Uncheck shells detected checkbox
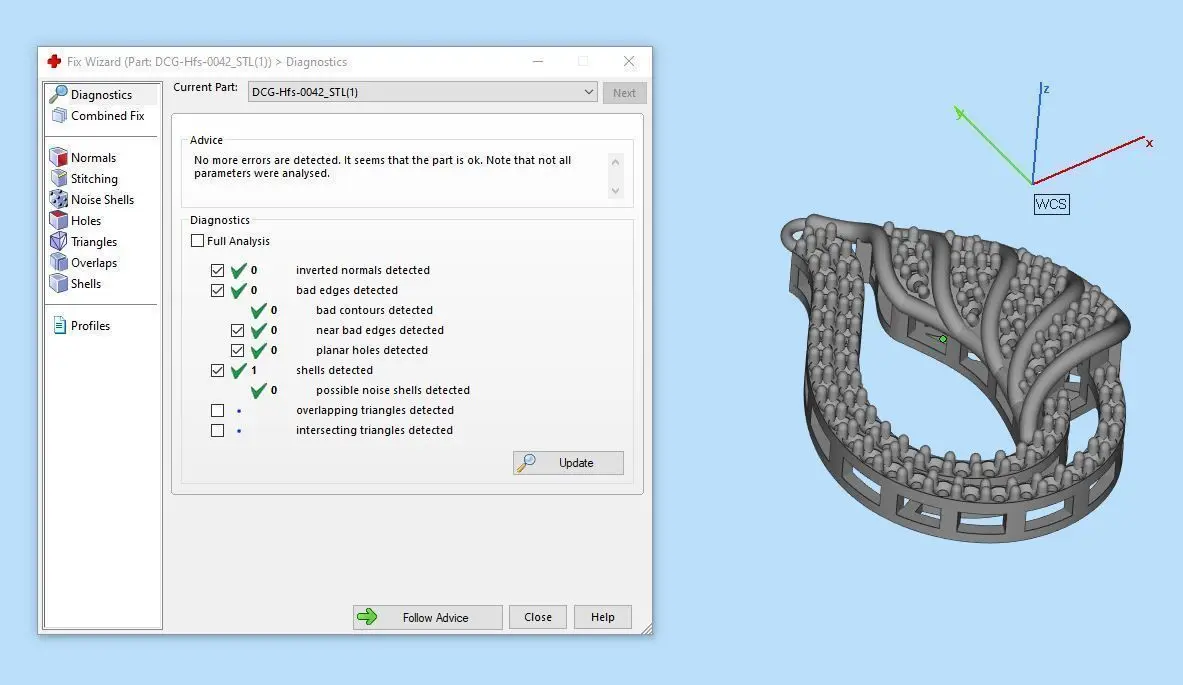This screenshot has width=1183, height=685. coord(217,370)
